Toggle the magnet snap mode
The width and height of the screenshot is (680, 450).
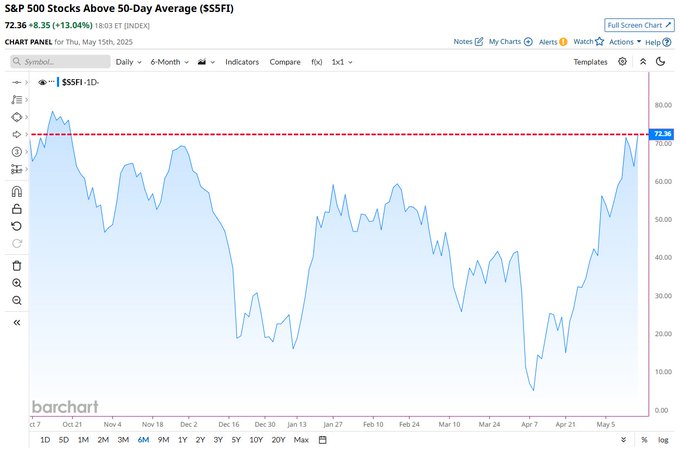click(x=16, y=192)
